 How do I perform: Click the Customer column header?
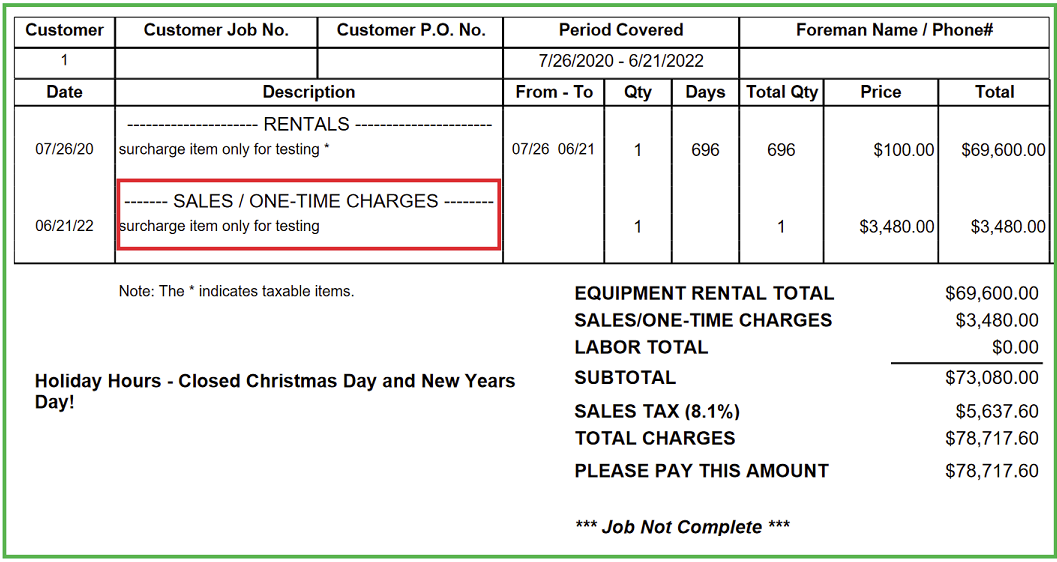pyautogui.click(x=65, y=30)
